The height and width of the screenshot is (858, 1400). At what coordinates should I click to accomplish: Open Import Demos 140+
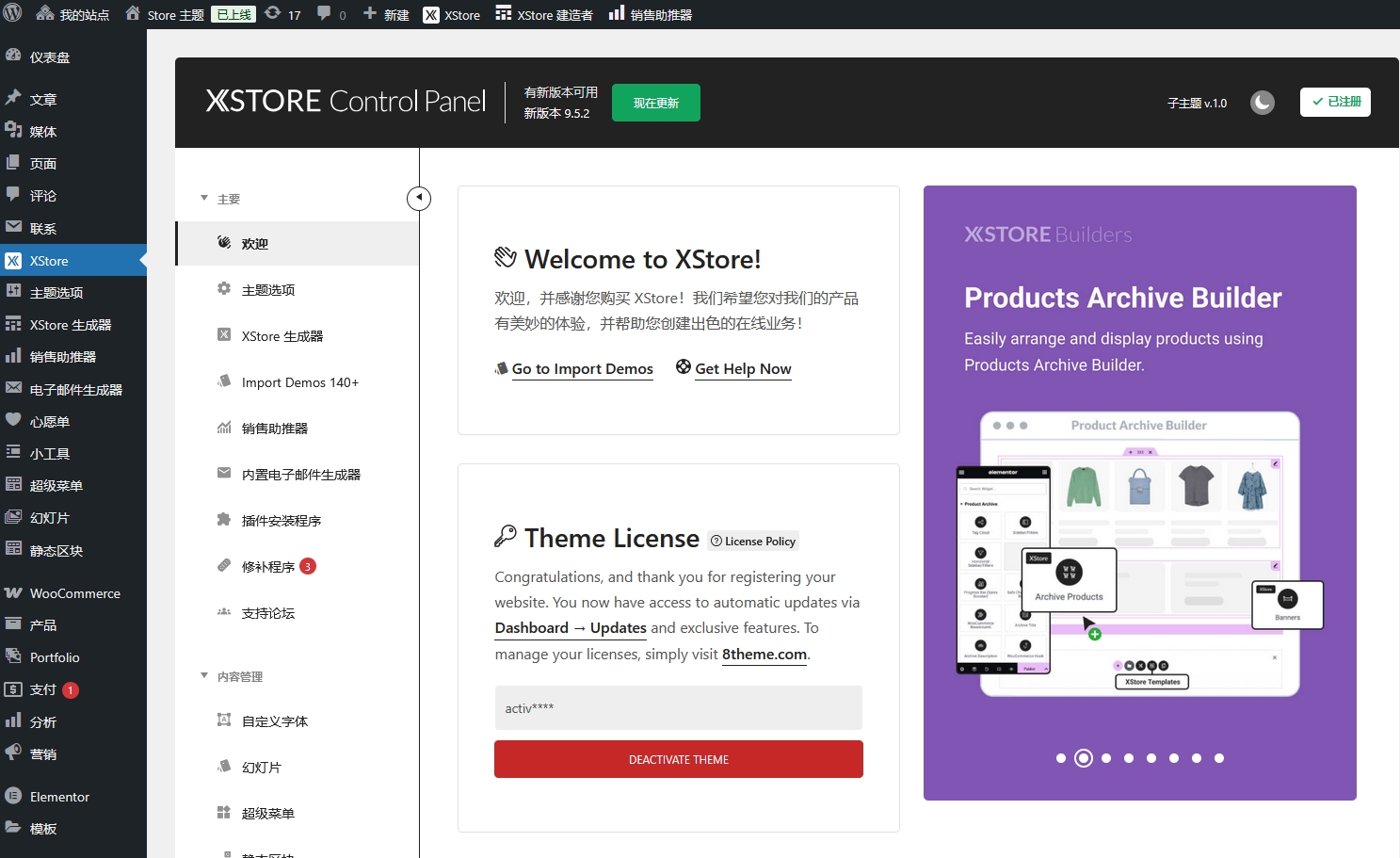pos(298,382)
